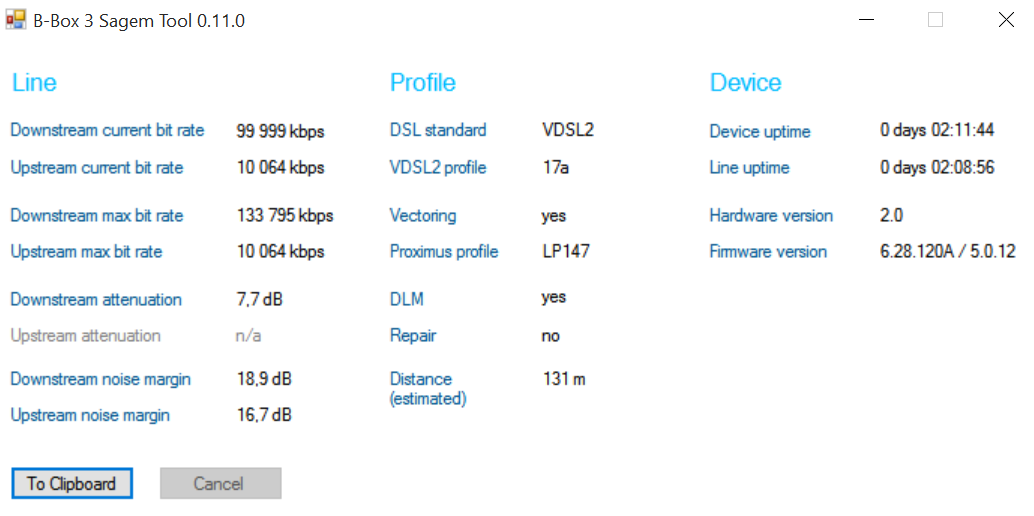Click the Downstream attenuation label
This screenshot has height=516, width=1034.
[96, 300]
